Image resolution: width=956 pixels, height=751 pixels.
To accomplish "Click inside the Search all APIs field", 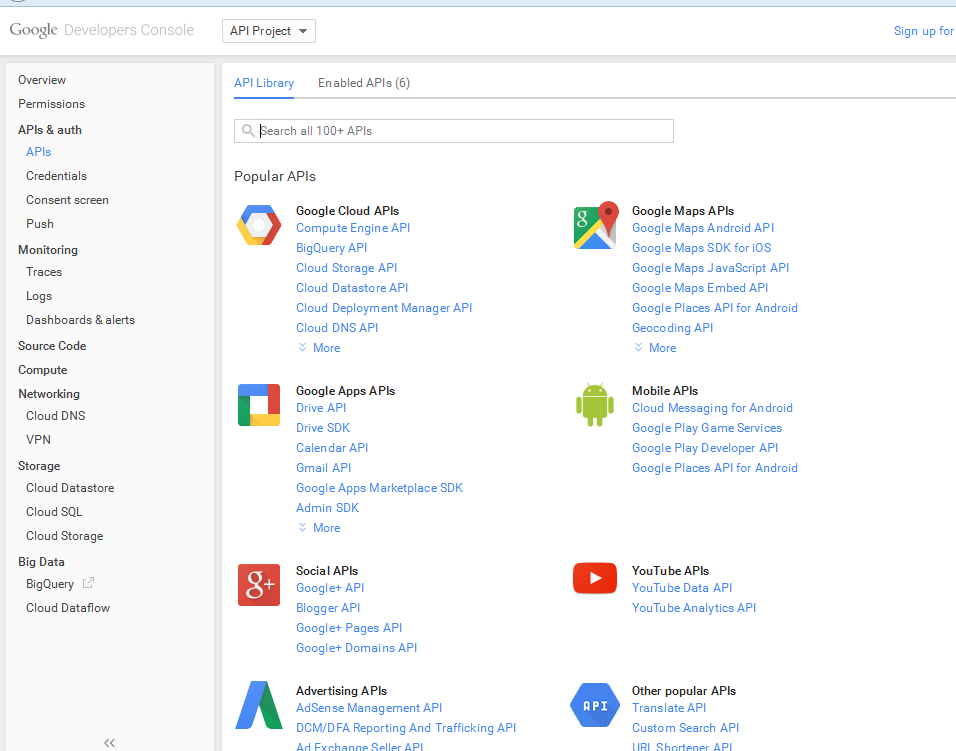I will pyautogui.click(x=454, y=131).
